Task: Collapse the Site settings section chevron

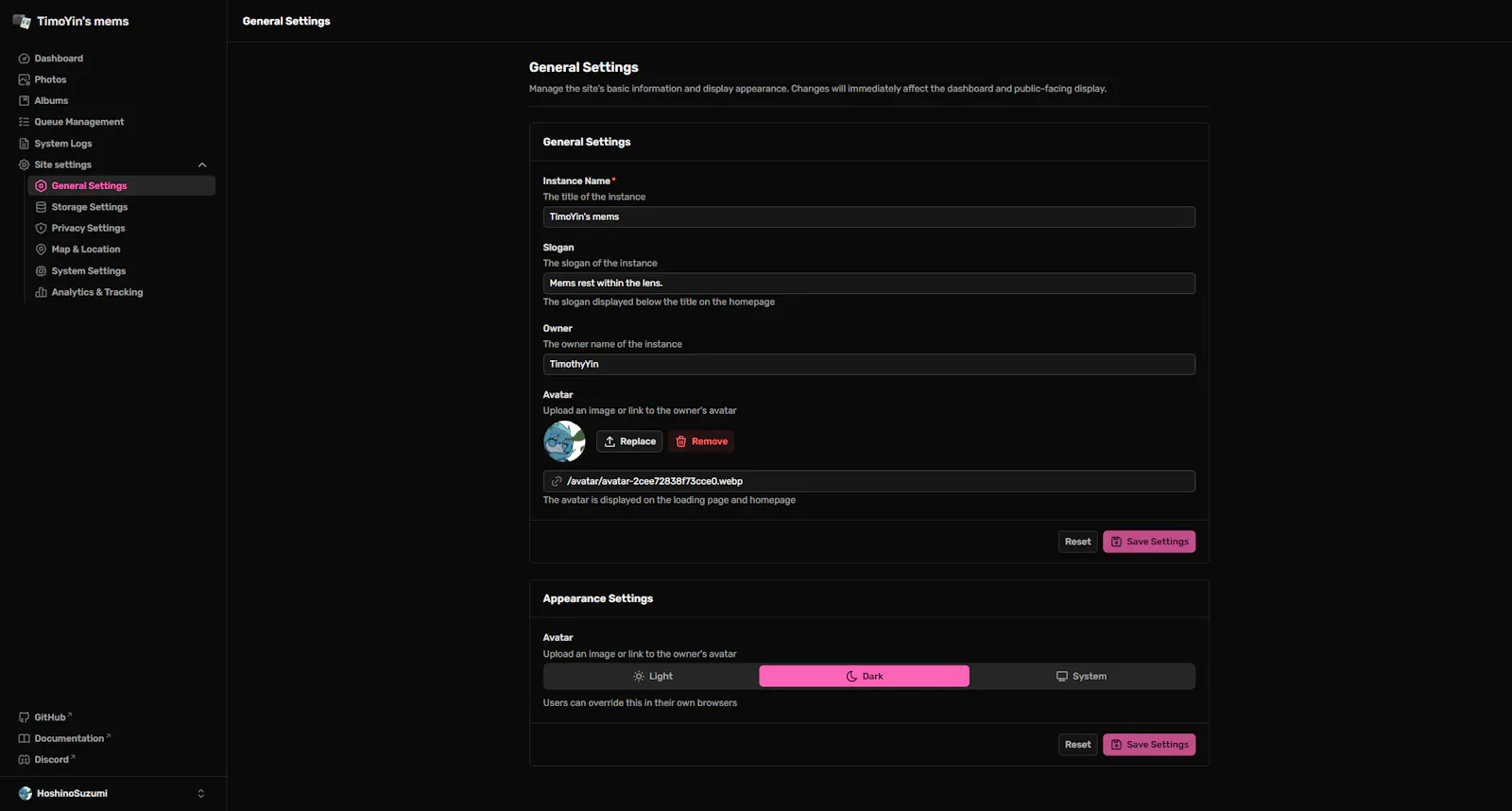Action: click(x=202, y=165)
